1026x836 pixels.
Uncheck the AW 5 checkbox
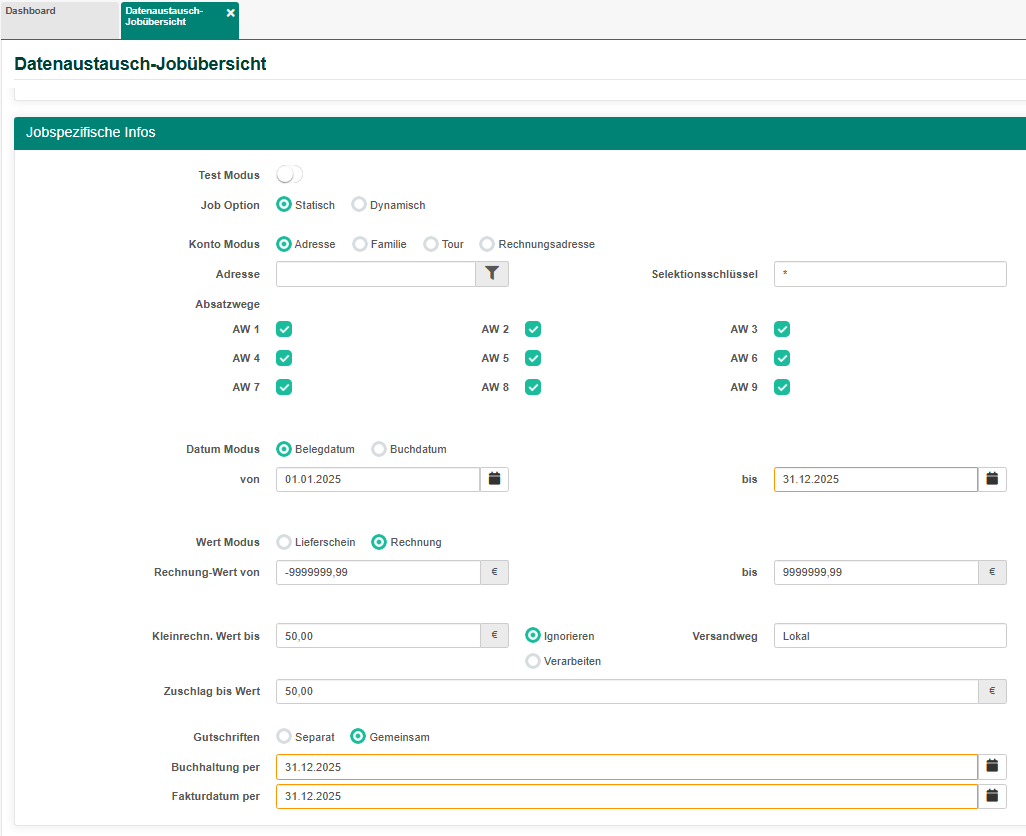click(x=533, y=358)
